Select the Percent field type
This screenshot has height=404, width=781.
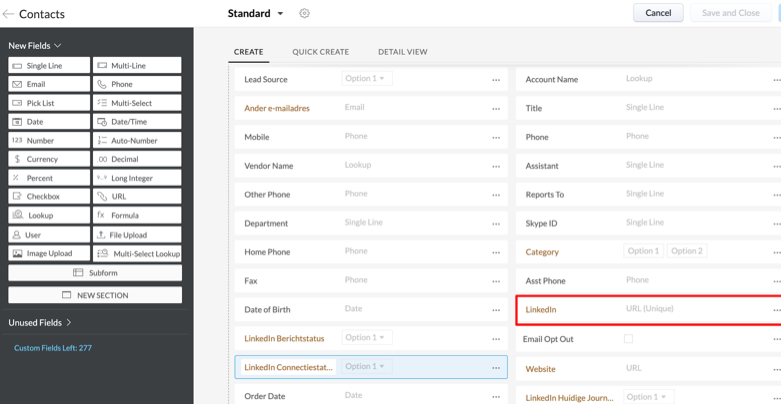49,178
